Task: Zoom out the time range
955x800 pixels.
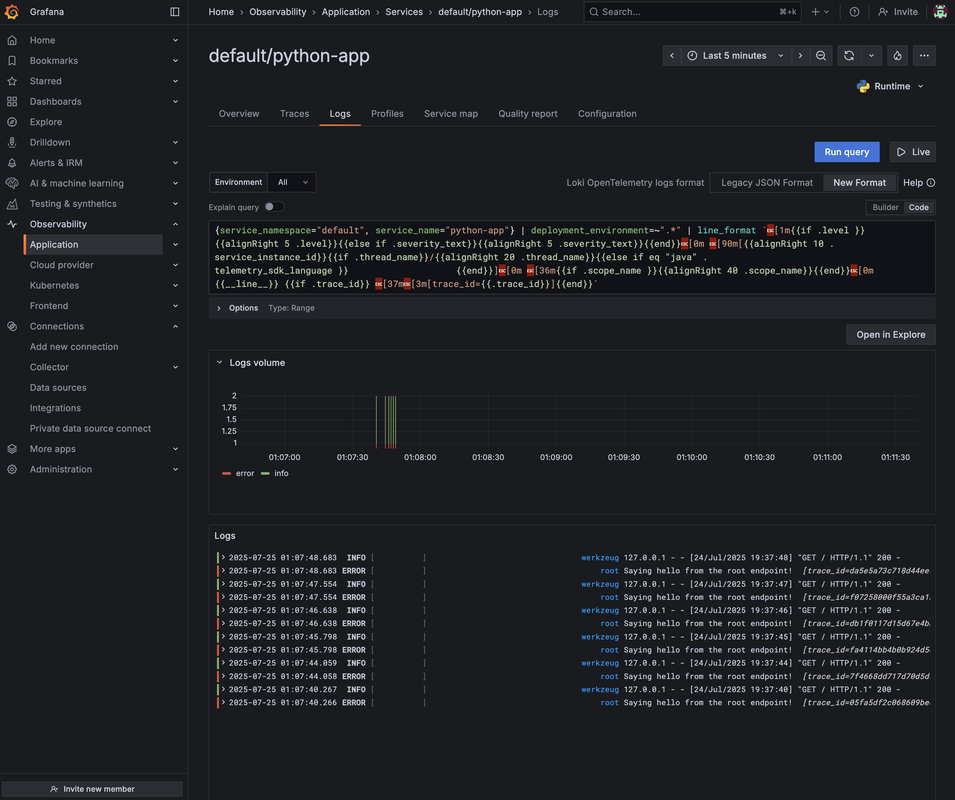Action: pos(821,55)
